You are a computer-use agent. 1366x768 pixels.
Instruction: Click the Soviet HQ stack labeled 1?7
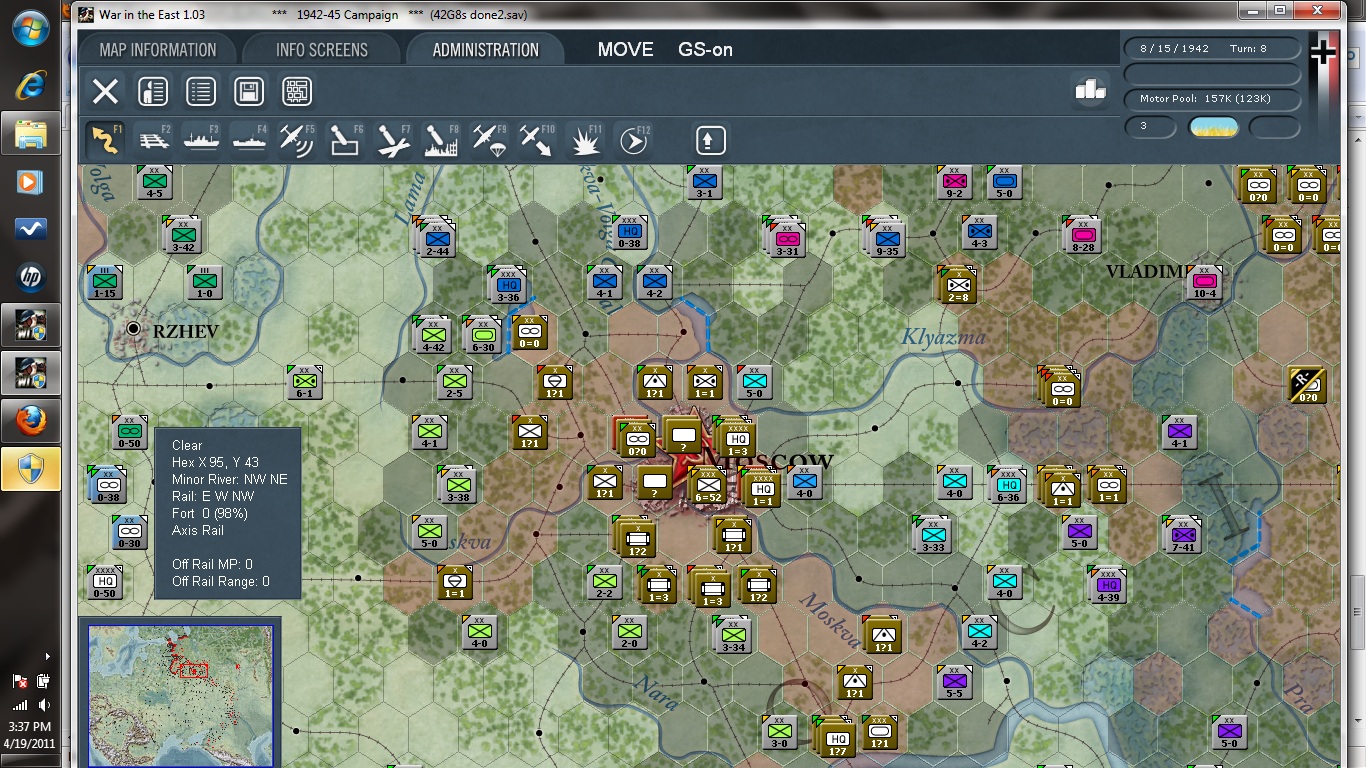tap(835, 737)
